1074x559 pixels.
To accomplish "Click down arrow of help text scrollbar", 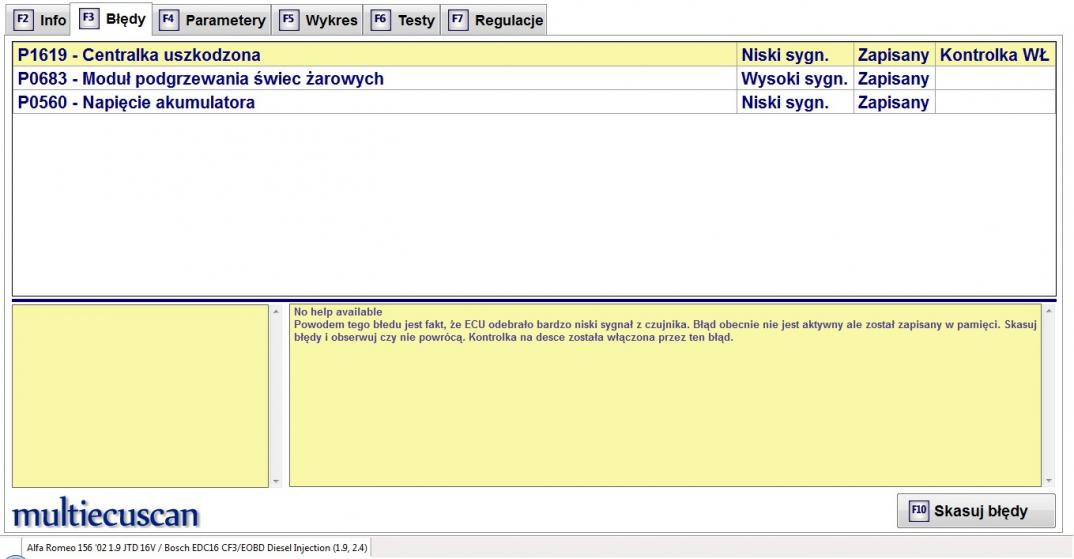I will click(1049, 482).
